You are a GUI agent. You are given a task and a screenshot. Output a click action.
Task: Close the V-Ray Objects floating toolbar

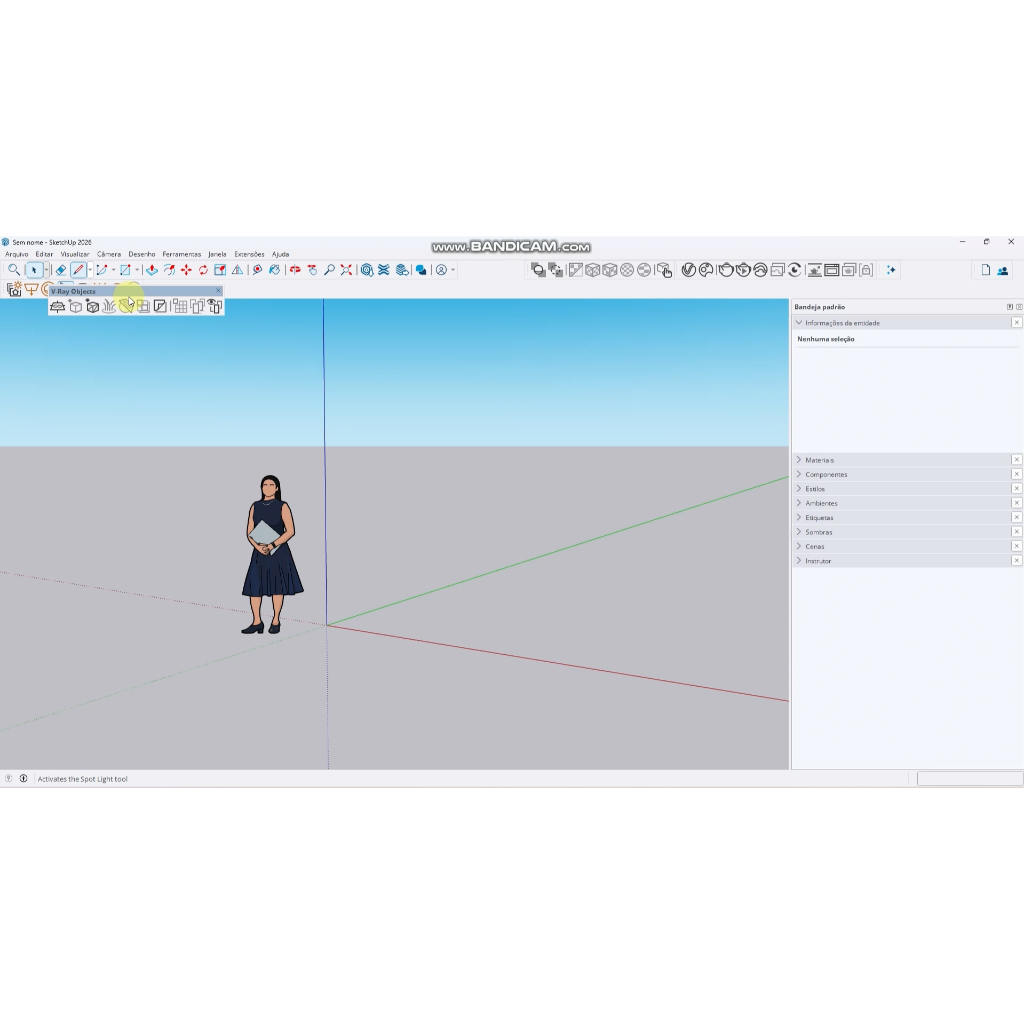pyautogui.click(x=219, y=291)
